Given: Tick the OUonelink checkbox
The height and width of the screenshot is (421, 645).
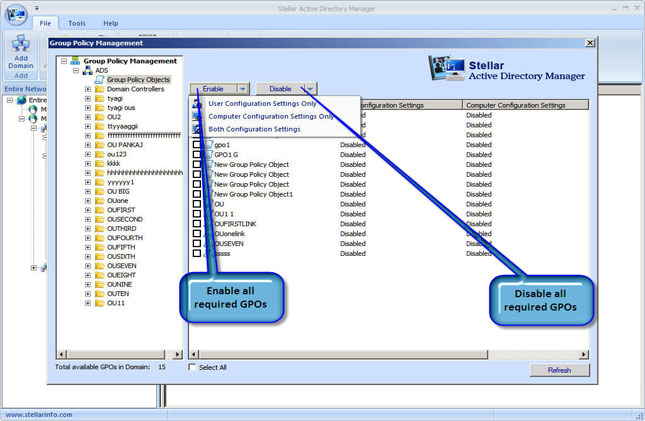Looking at the screenshot, I should (197, 233).
